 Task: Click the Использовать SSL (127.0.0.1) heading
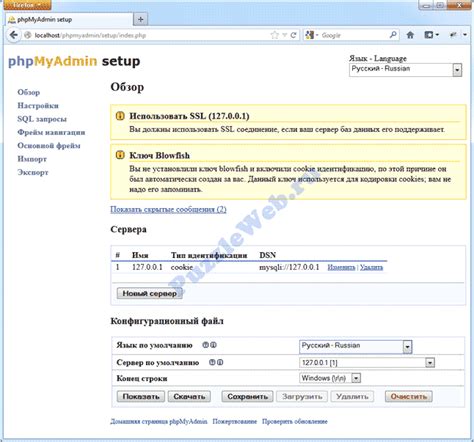[189, 116]
